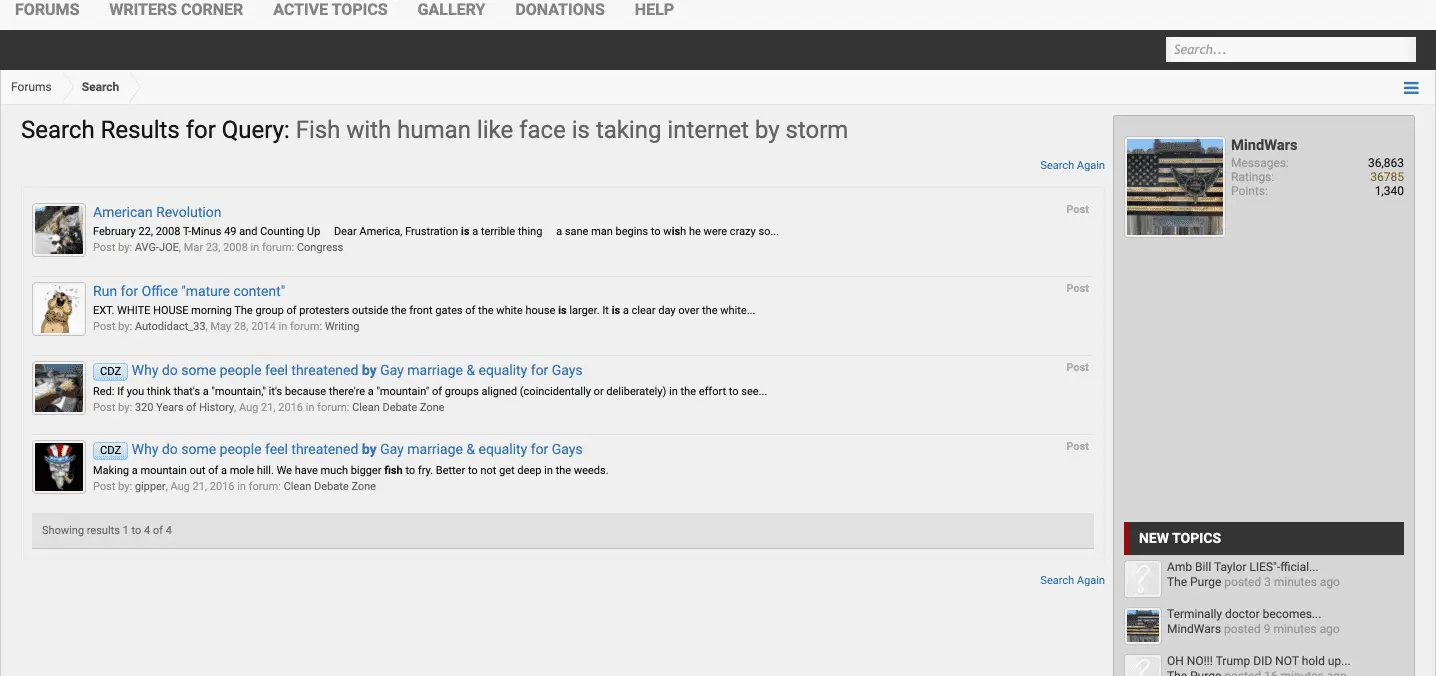Open the MindWars username in sidebar
Screen dimensions: 1436x676
tap(1264, 145)
